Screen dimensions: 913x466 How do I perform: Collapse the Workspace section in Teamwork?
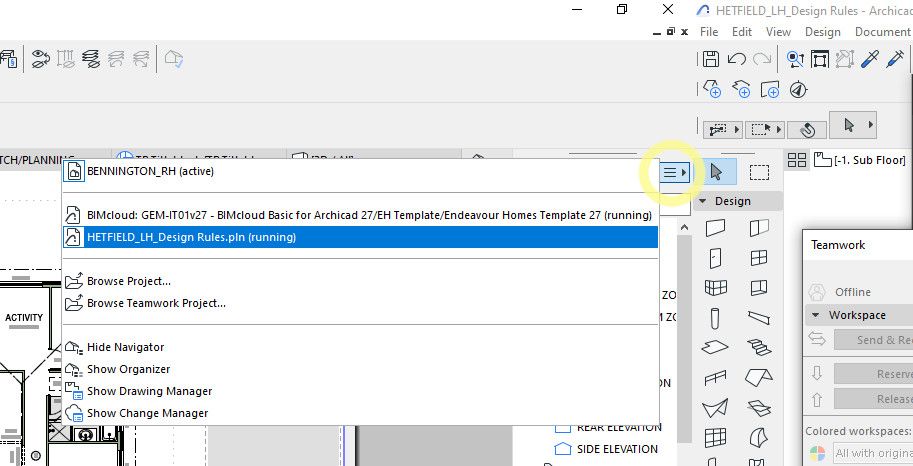pyautogui.click(x=816, y=315)
